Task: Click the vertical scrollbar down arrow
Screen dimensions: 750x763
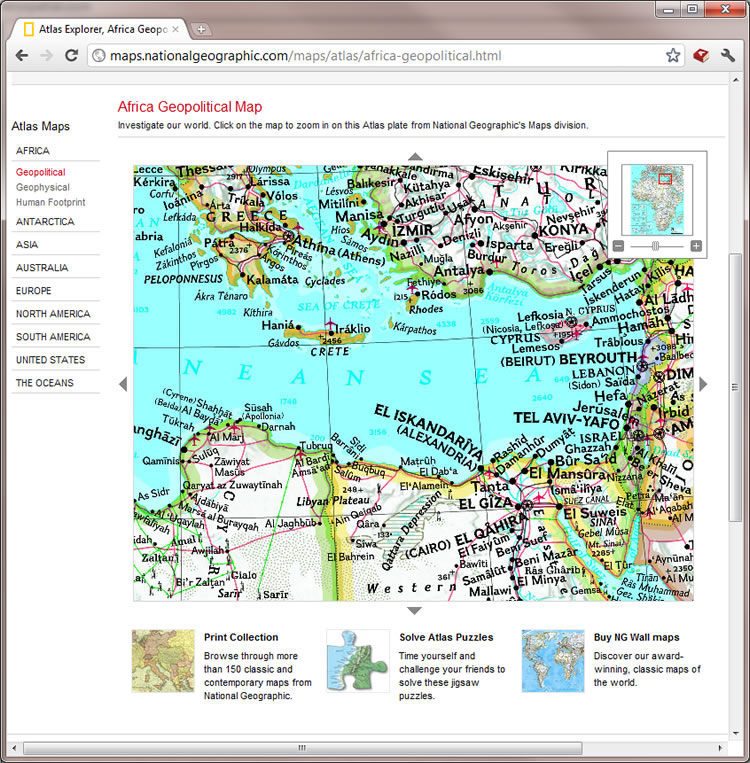Action: (735, 733)
